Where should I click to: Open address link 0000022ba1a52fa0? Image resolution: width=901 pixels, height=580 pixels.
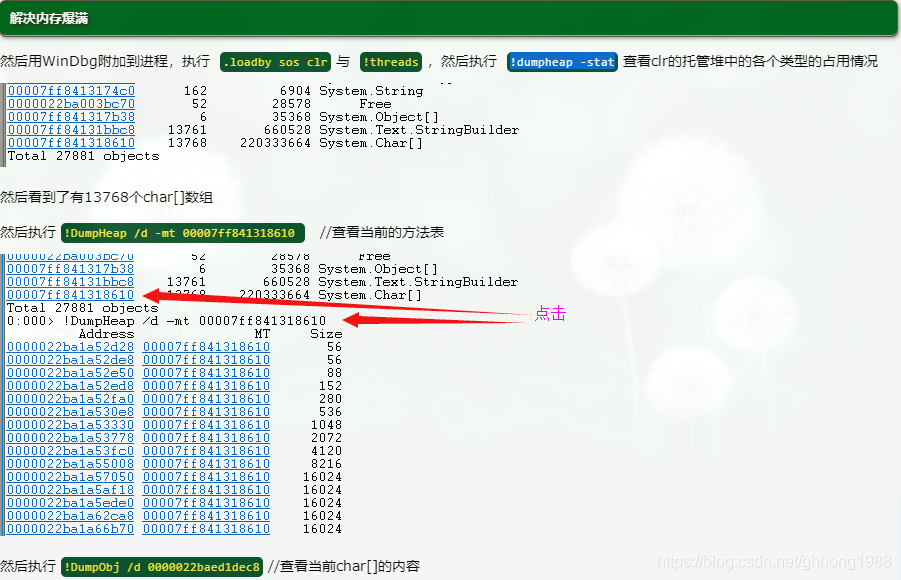click(70, 399)
